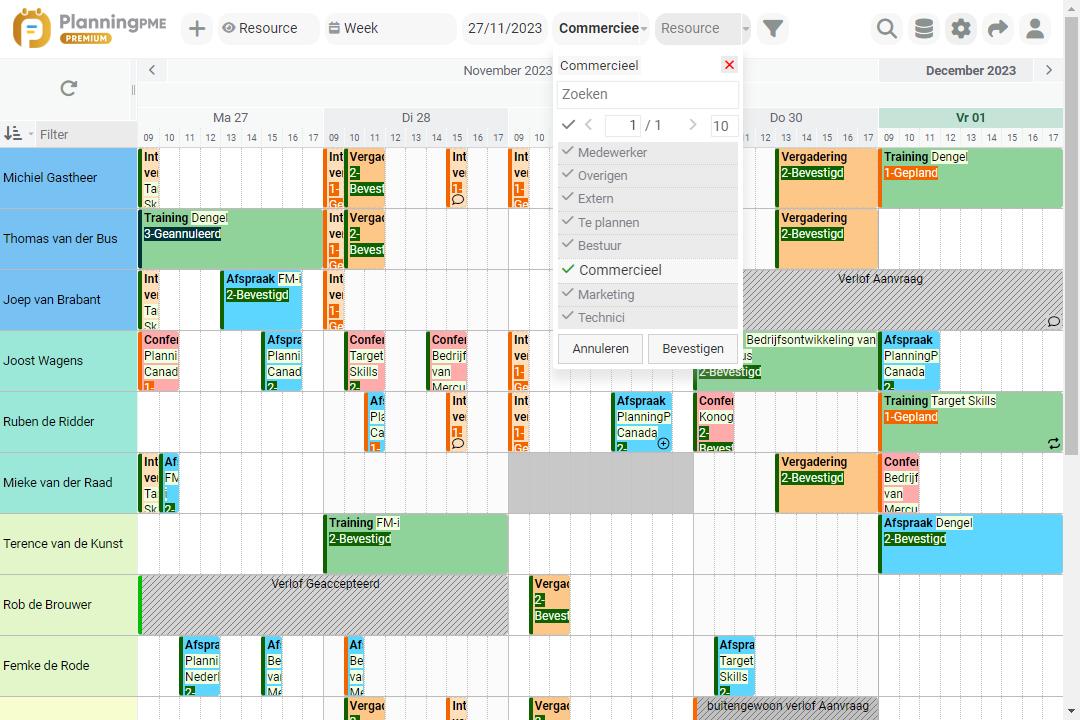Click the panel splitter handle beside refresh

pyautogui.click(x=134, y=90)
